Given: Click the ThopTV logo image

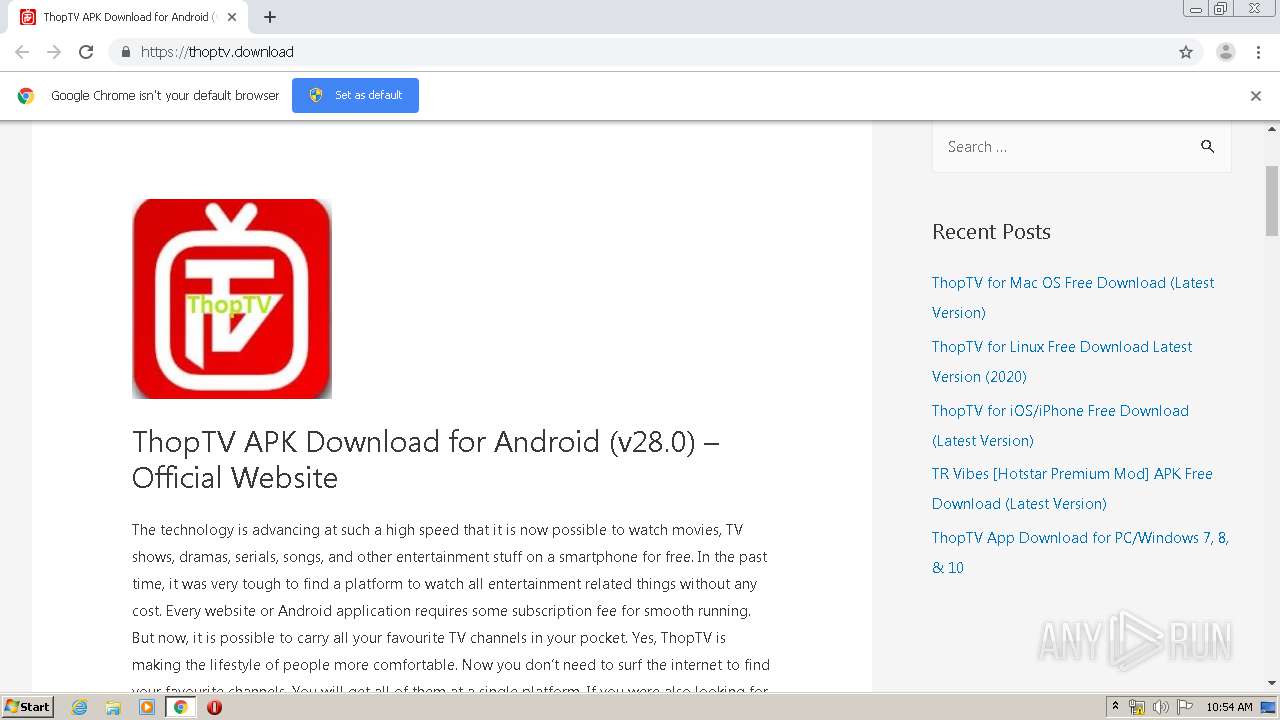Looking at the screenshot, I should (x=232, y=299).
